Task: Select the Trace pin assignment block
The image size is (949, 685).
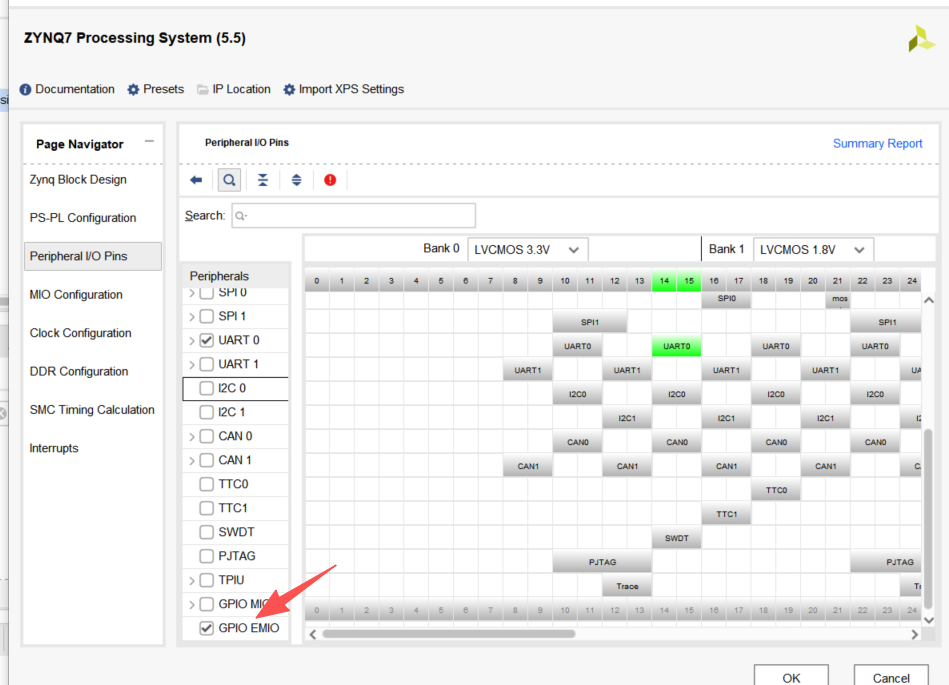Action: click(627, 586)
